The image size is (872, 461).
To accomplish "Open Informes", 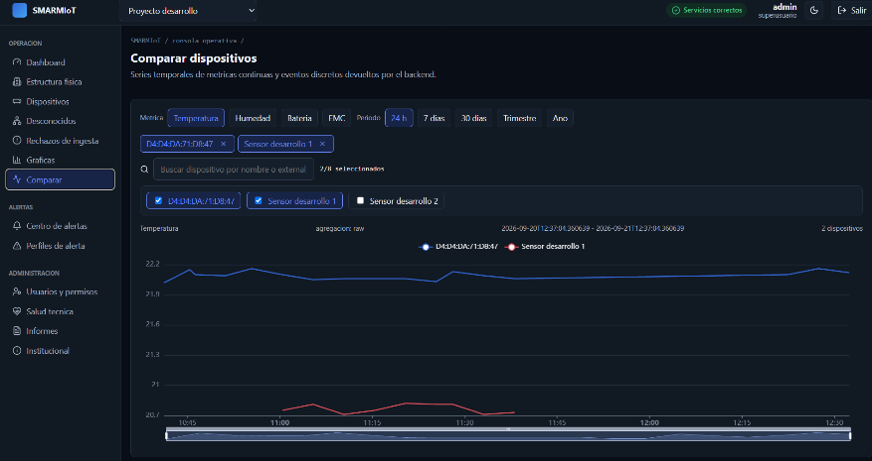I will [x=60, y=331].
